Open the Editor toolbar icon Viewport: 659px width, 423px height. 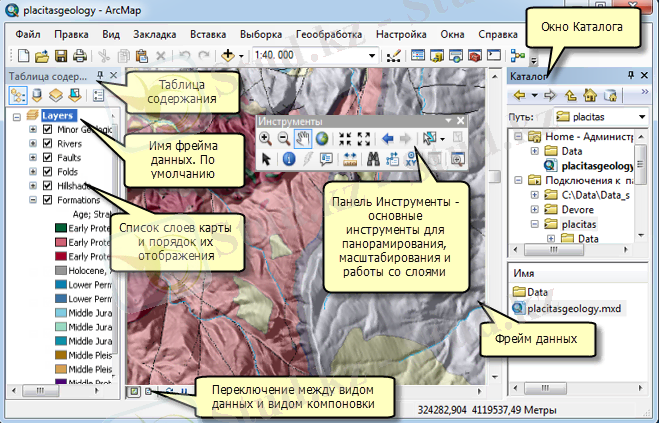point(394,56)
